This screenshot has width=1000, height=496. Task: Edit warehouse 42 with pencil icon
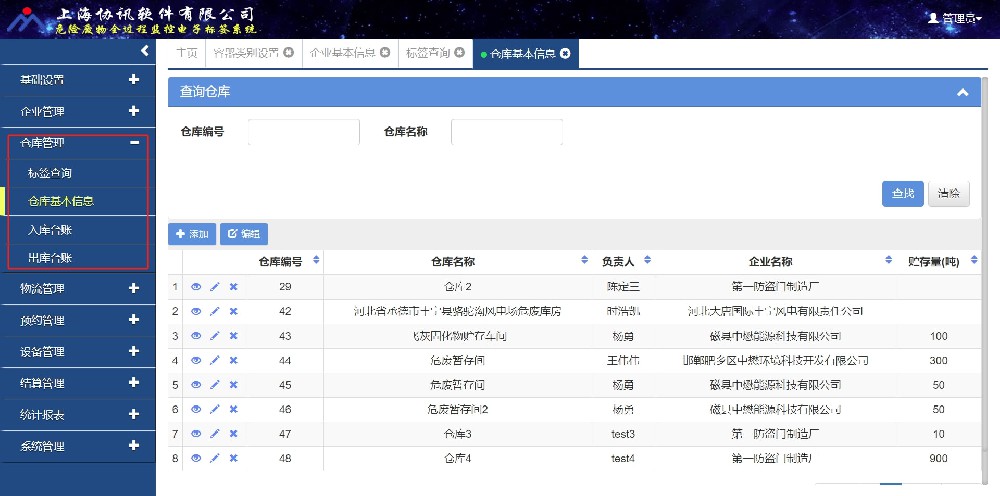pyautogui.click(x=214, y=311)
